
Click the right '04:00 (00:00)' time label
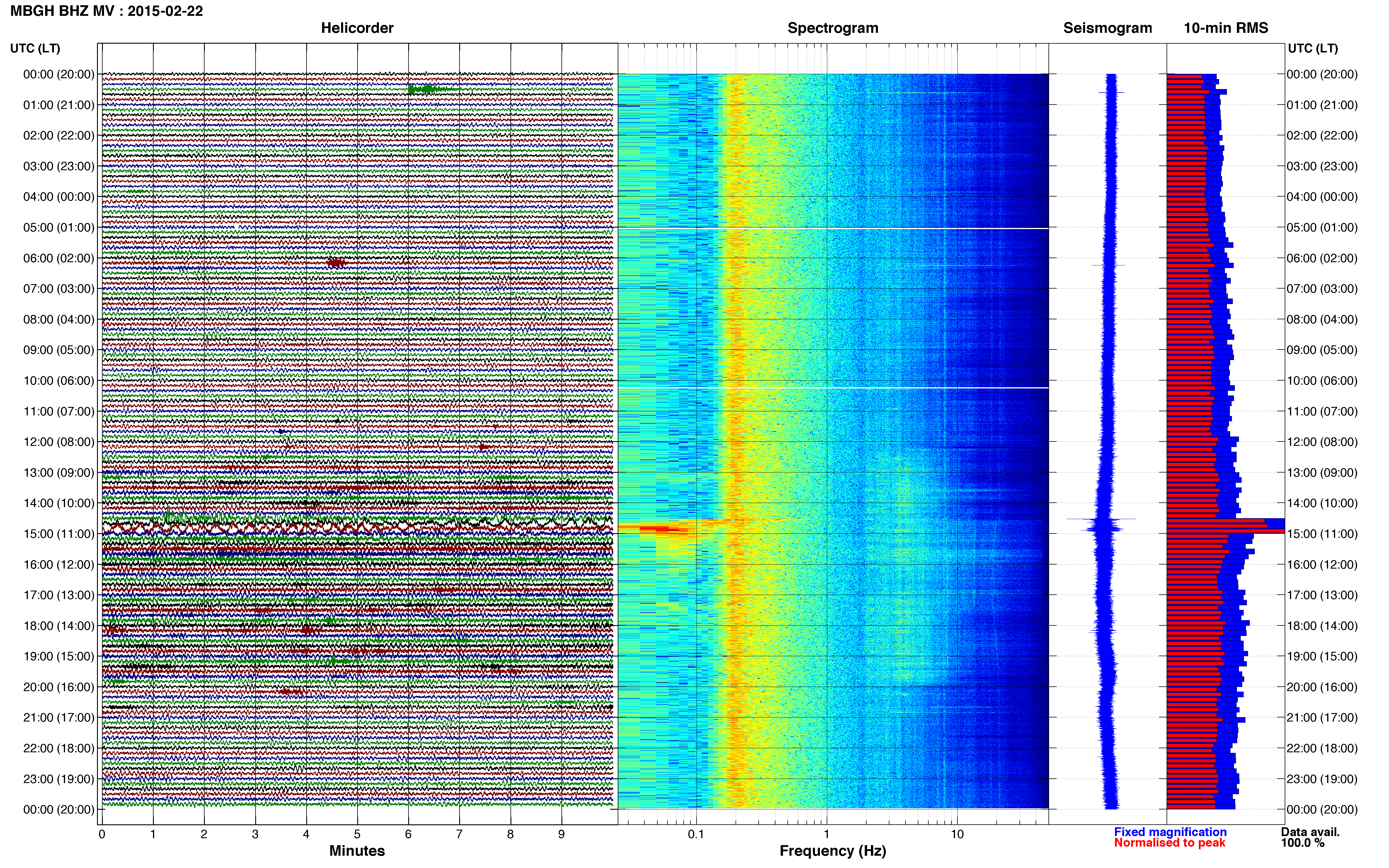click(x=1322, y=197)
